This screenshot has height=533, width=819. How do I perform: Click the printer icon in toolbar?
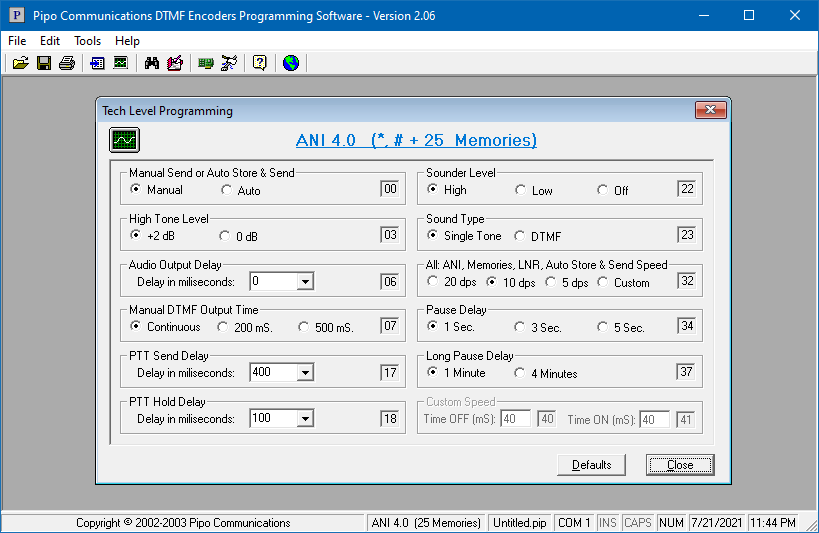(x=67, y=63)
